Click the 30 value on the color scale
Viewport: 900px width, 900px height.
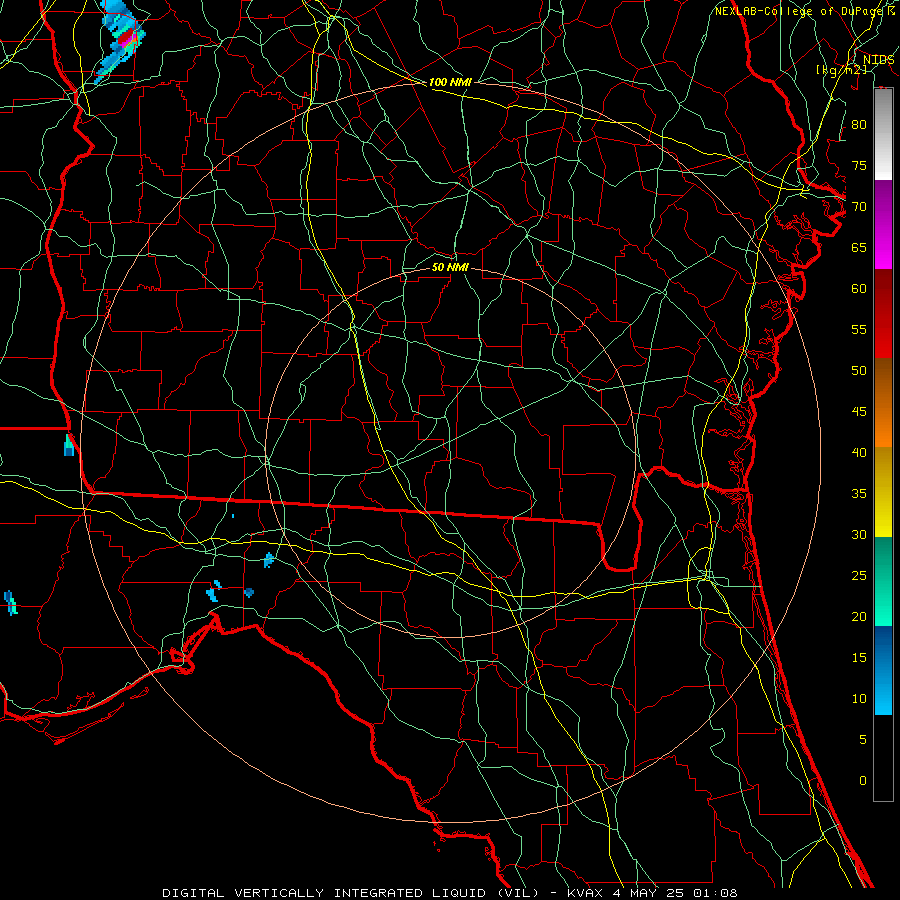859,534
